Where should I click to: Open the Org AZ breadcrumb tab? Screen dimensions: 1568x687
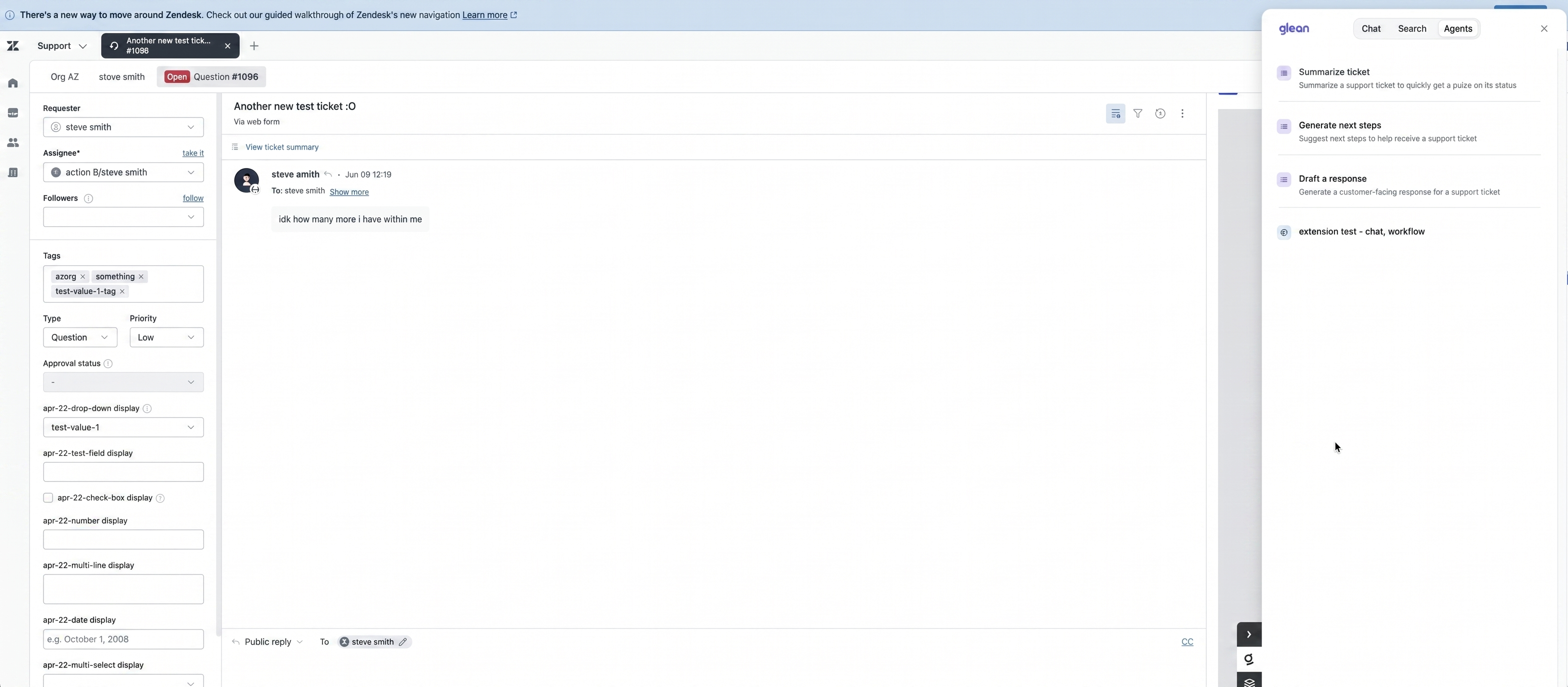pos(64,77)
